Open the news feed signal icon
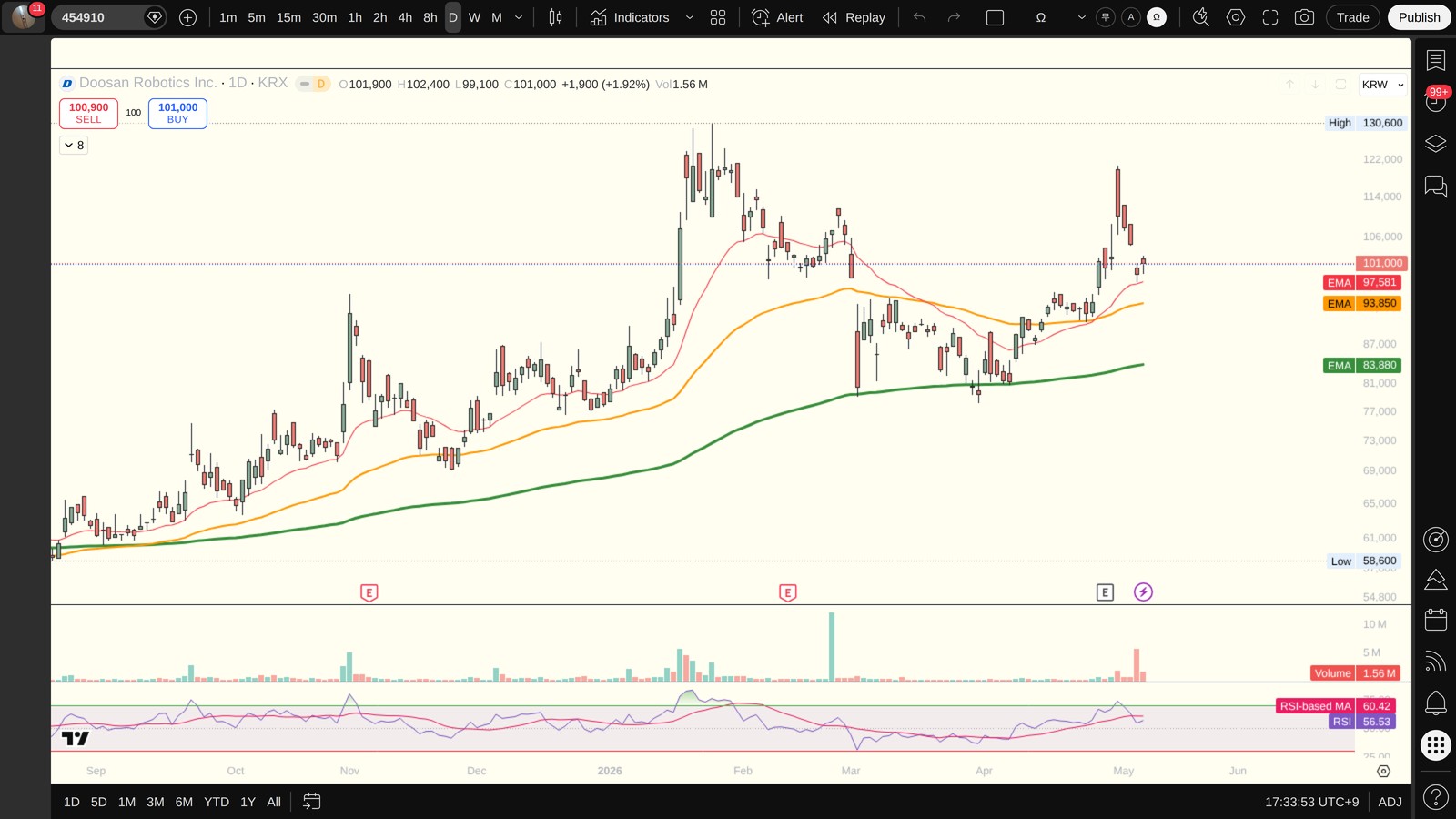 tap(1436, 662)
